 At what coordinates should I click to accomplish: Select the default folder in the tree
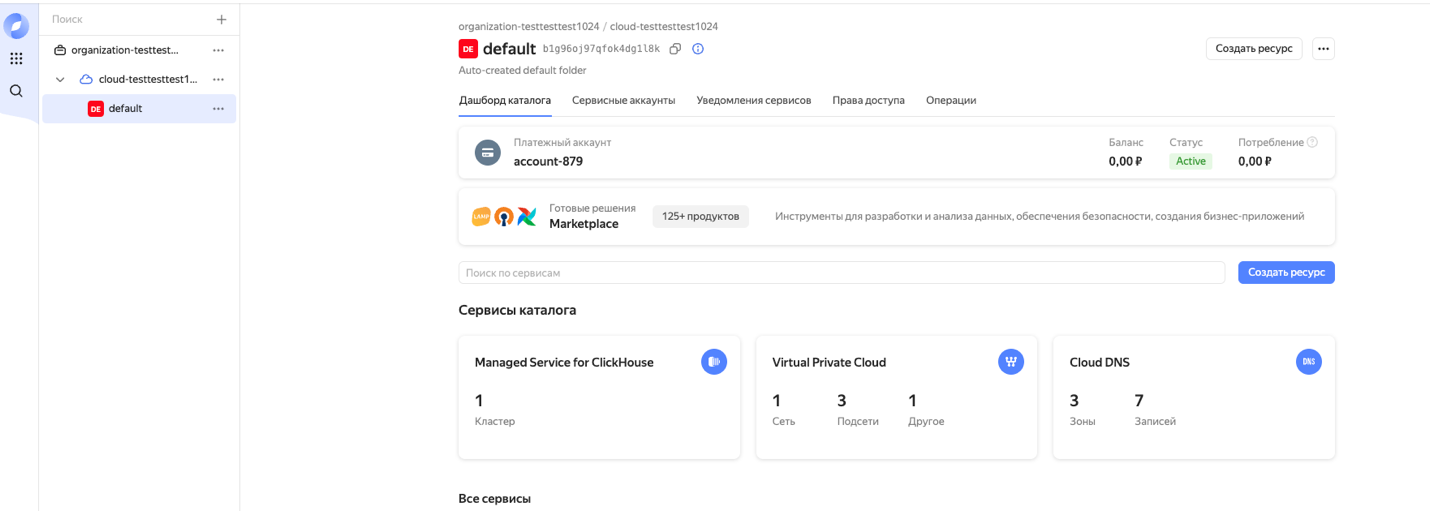(x=139, y=108)
